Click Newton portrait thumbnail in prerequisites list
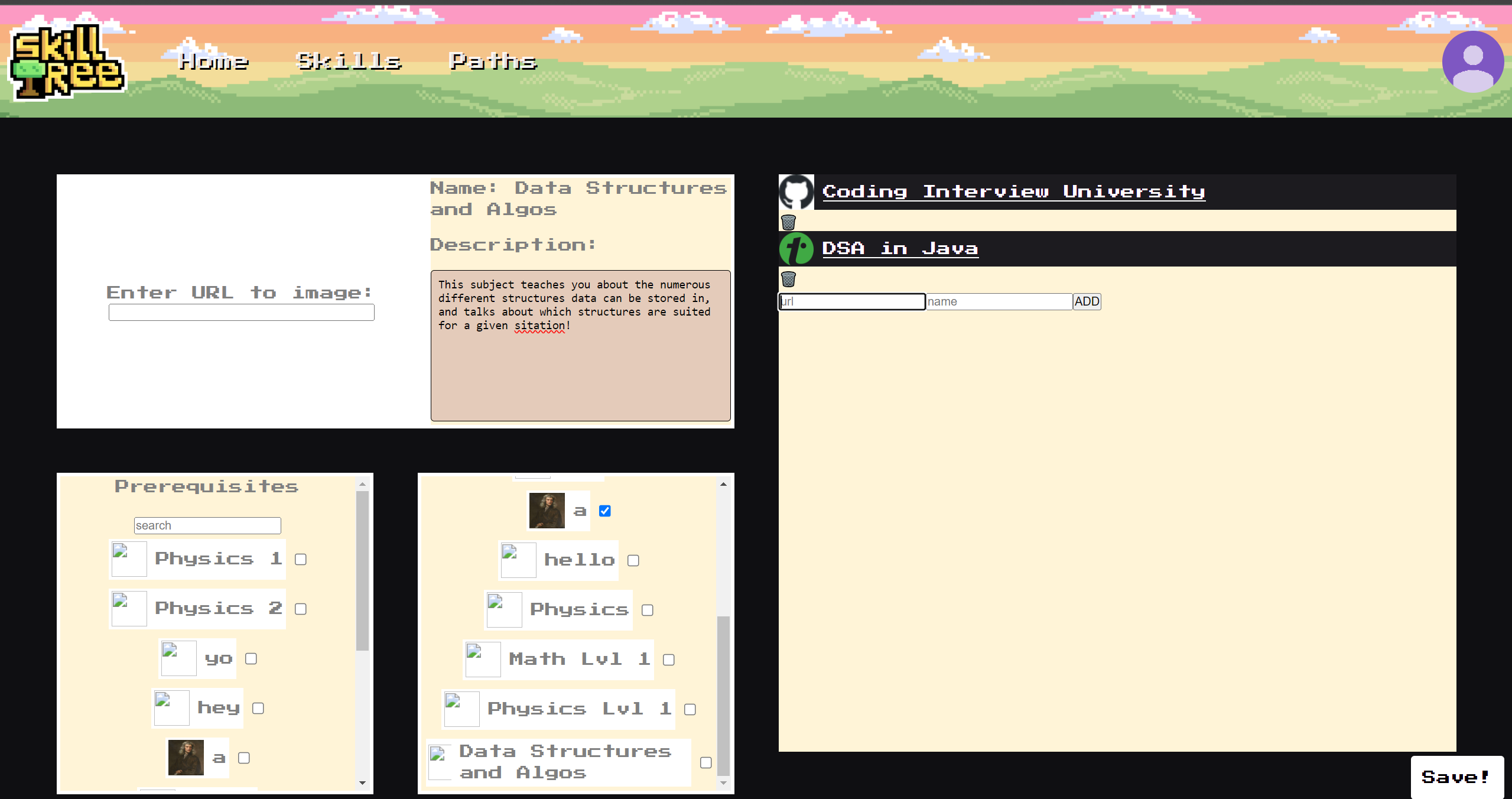Screen dimensions: 1512x799 186,758
